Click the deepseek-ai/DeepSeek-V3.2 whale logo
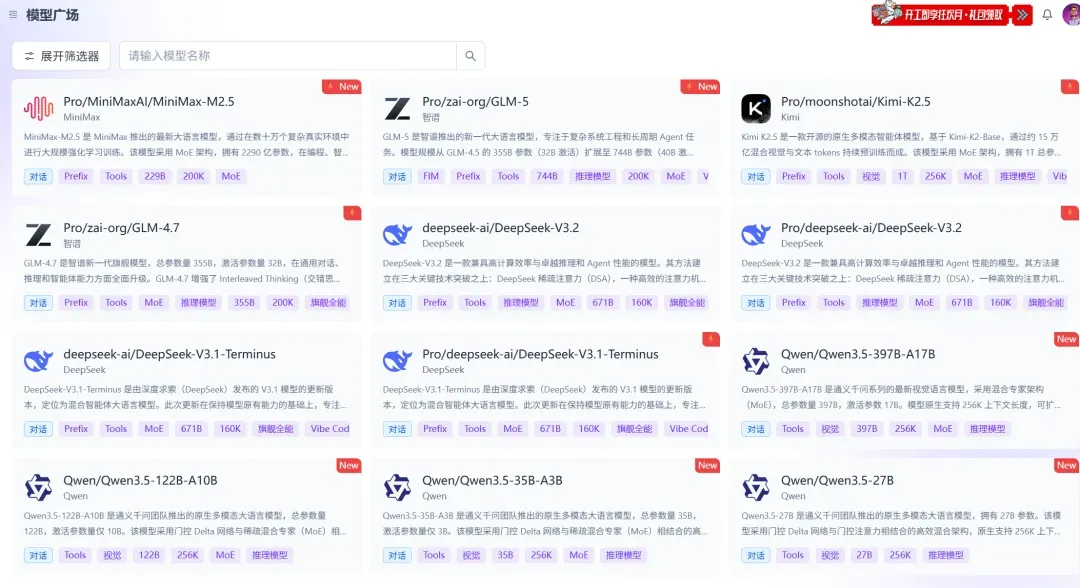The height and width of the screenshot is (588, 1080). 397,235
